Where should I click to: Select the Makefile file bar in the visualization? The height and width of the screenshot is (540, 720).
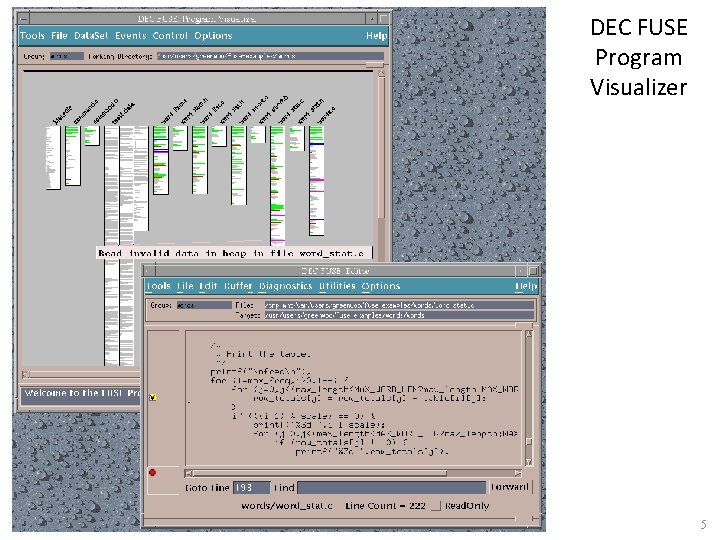click(x=53, y=158)
